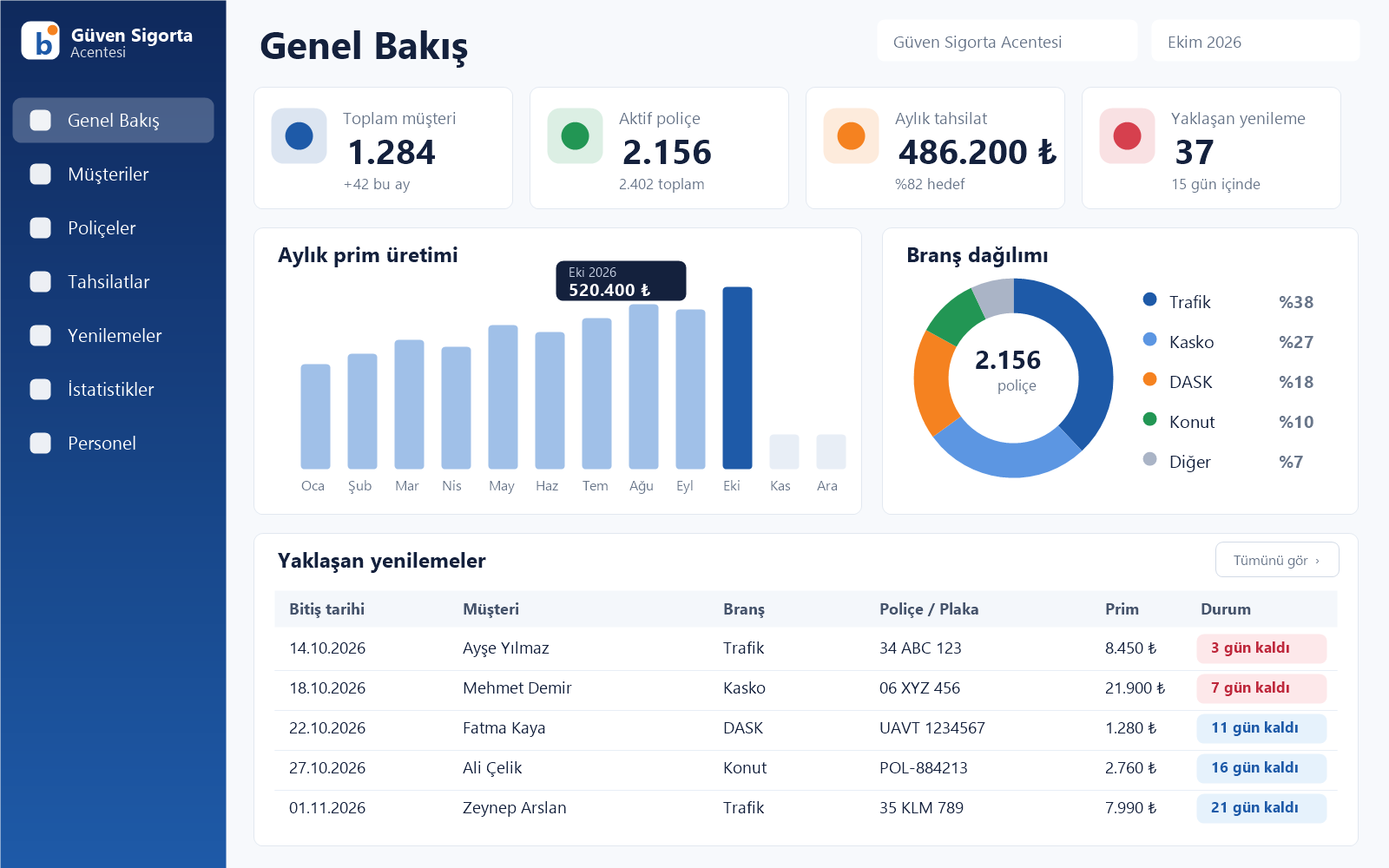
Task: Click the 11 gün kaldı status badge
Action: click(1261, 728)
